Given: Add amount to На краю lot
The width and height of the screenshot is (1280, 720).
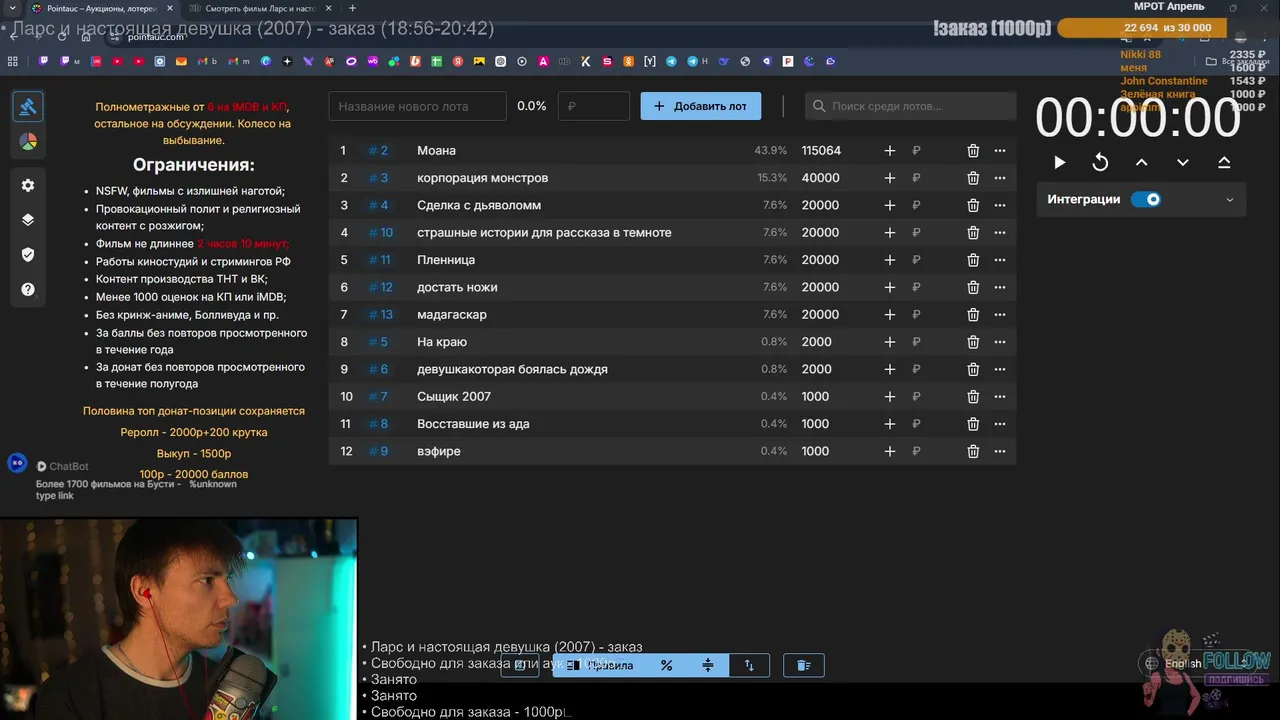Looking at the screenshot, I should [890, 342].
